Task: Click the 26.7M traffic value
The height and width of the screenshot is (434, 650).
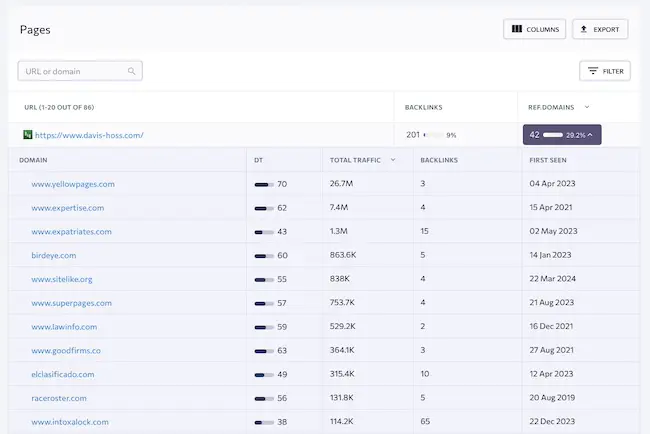Action: click(341, 184)
